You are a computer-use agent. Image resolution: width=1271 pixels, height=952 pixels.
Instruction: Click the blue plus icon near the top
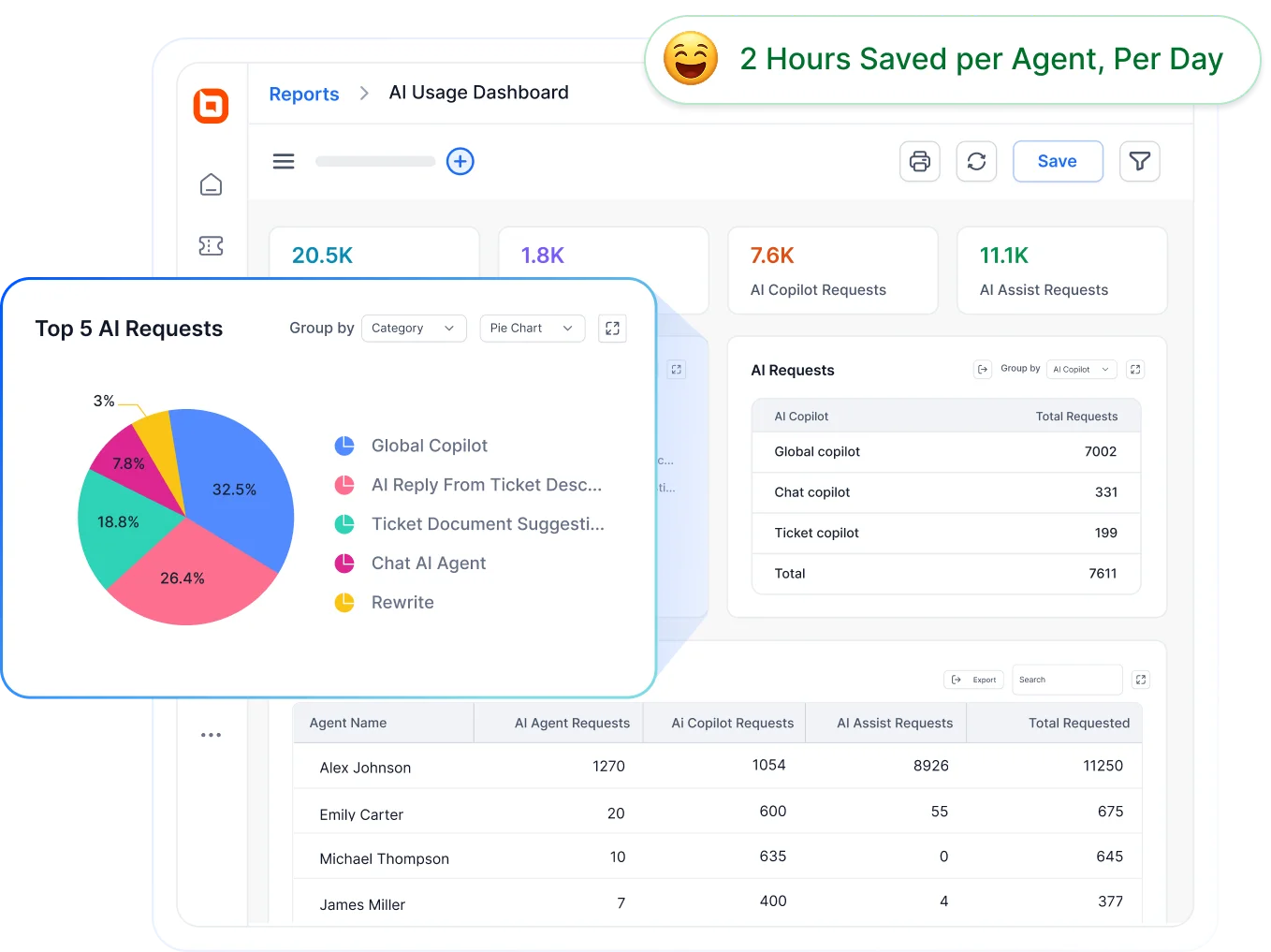point(460,161)
